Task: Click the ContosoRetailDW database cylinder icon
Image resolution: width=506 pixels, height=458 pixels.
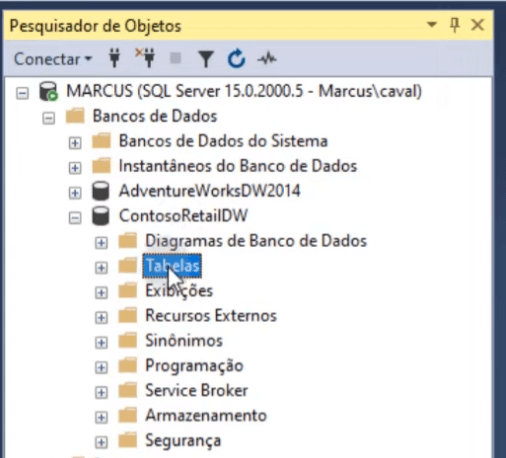Action: tap(101, 216)
